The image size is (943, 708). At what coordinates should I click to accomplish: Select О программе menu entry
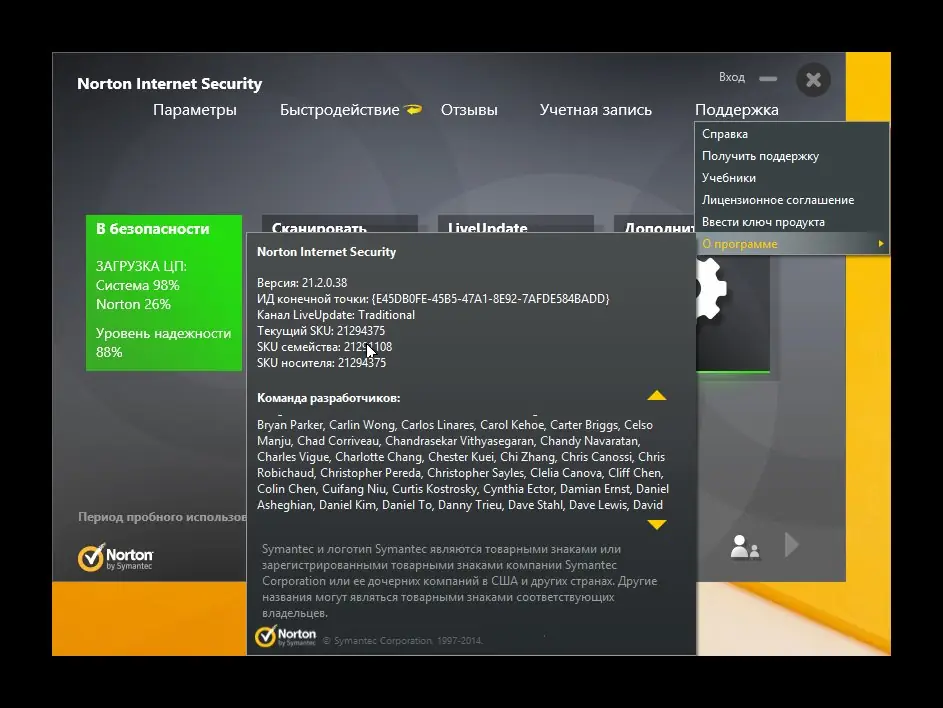(x=791, y=244)
